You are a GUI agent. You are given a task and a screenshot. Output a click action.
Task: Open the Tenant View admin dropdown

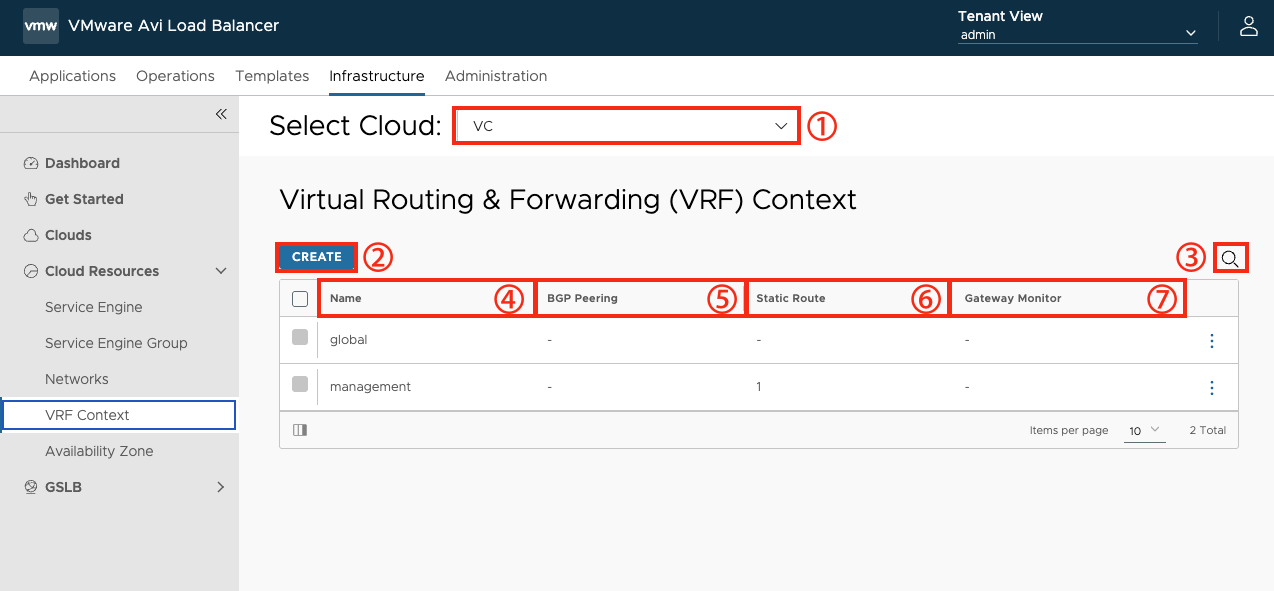point(1077,34)
